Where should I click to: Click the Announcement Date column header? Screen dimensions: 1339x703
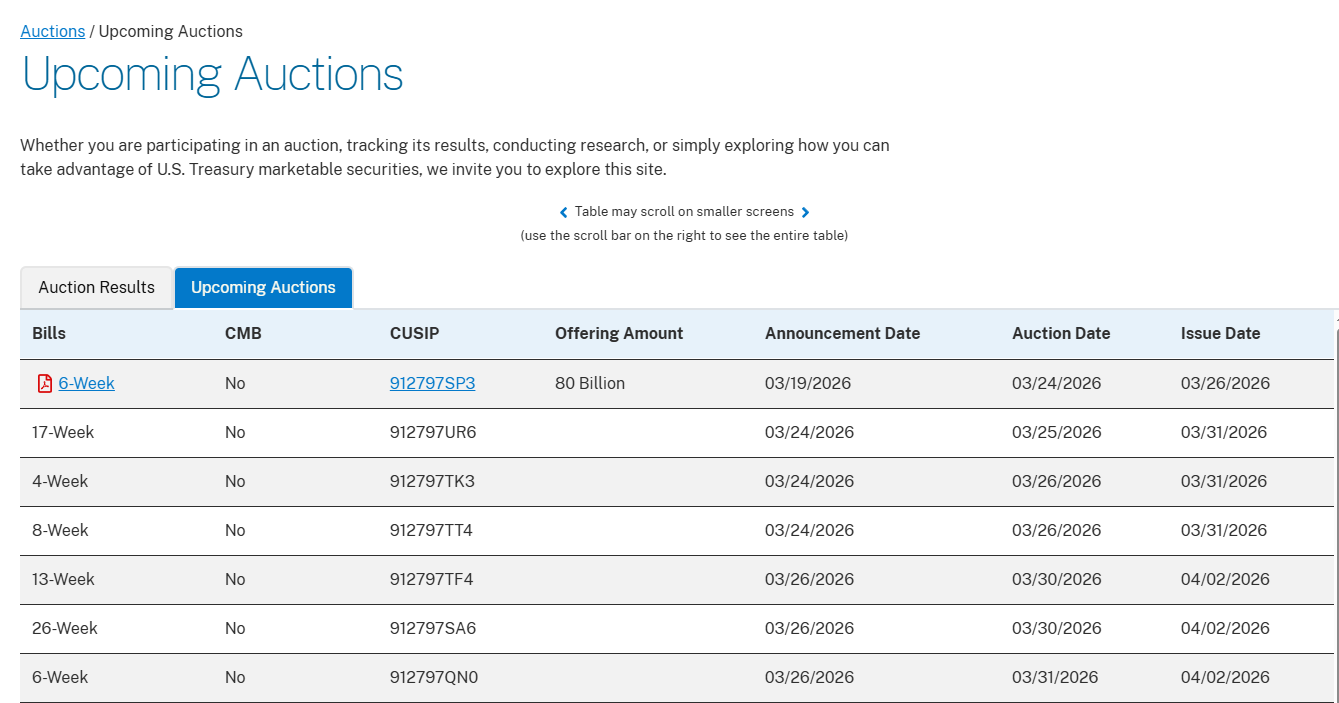[x=842, y=334]
